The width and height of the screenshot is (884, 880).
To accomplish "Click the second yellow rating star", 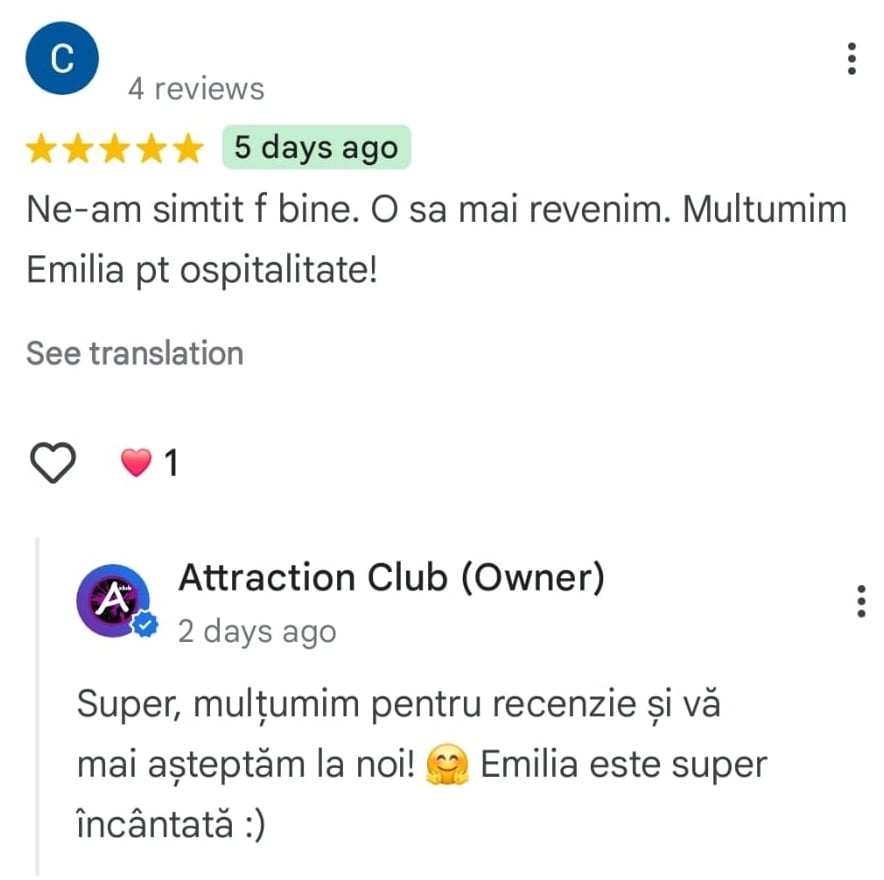I will point(78,148).
